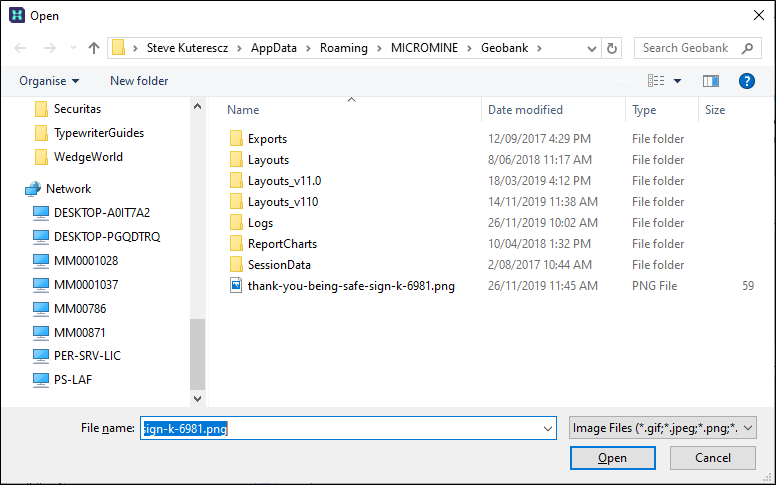
Task: Open the recent locations dropdown arrow
Action: pyautogui.click(x=73, y=48)
